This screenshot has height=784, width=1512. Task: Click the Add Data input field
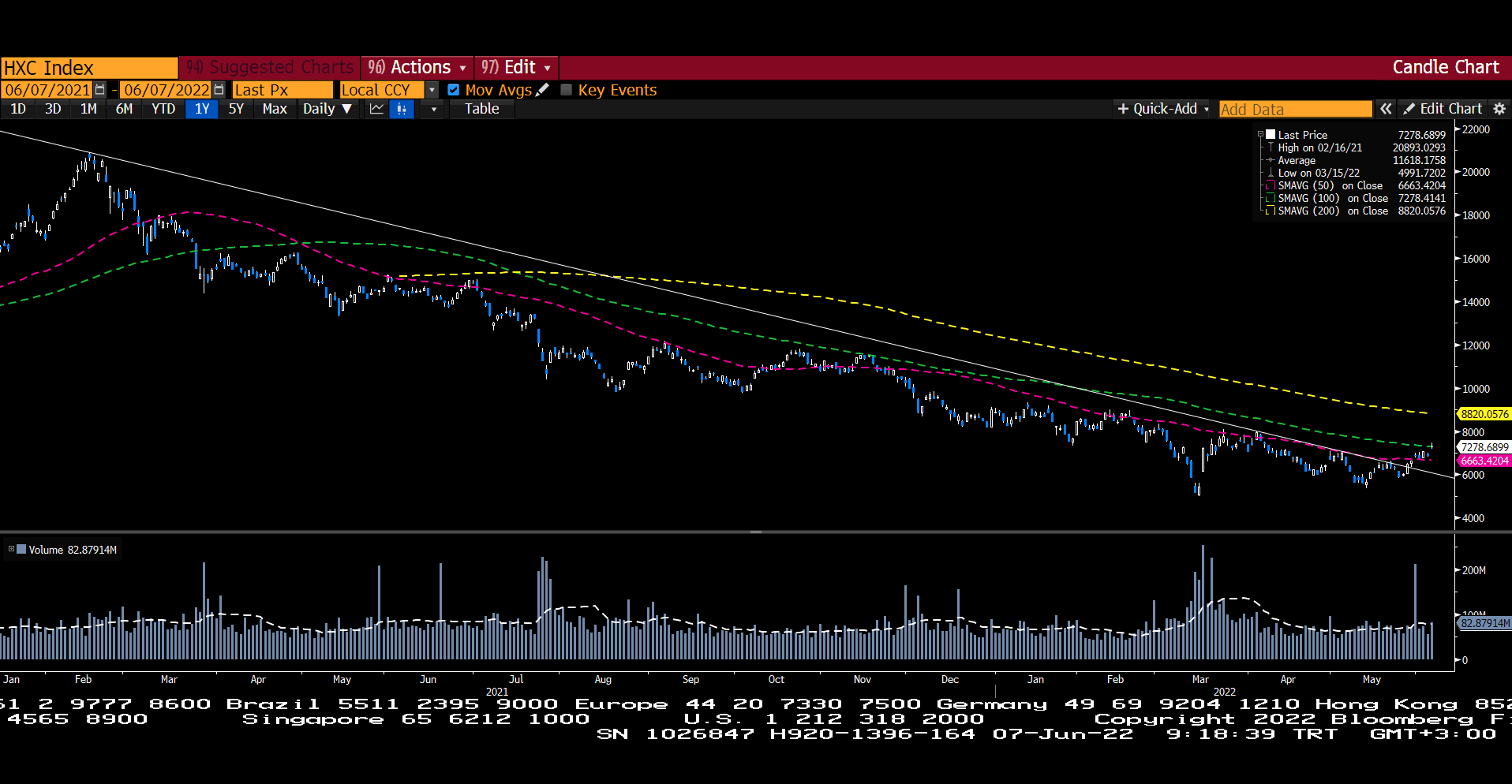click(1295, 109)
